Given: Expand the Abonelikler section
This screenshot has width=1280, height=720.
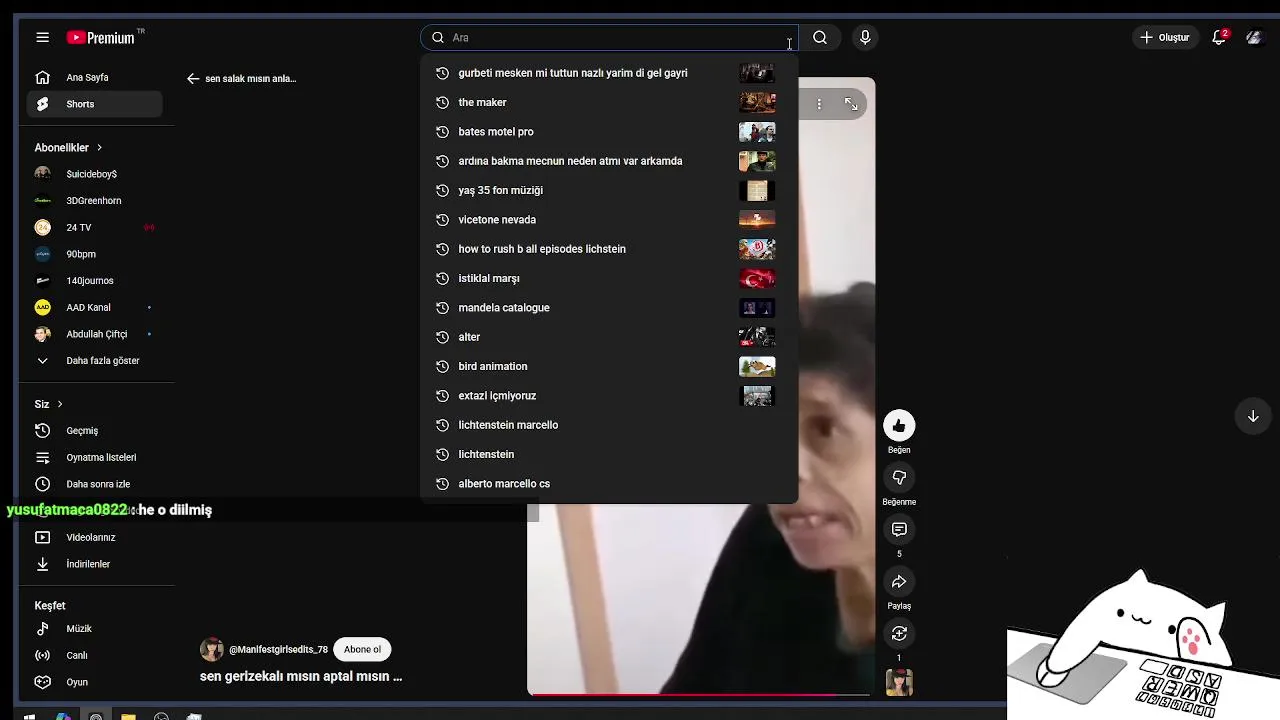Looking at the screenshot, I should click(68, 147).
